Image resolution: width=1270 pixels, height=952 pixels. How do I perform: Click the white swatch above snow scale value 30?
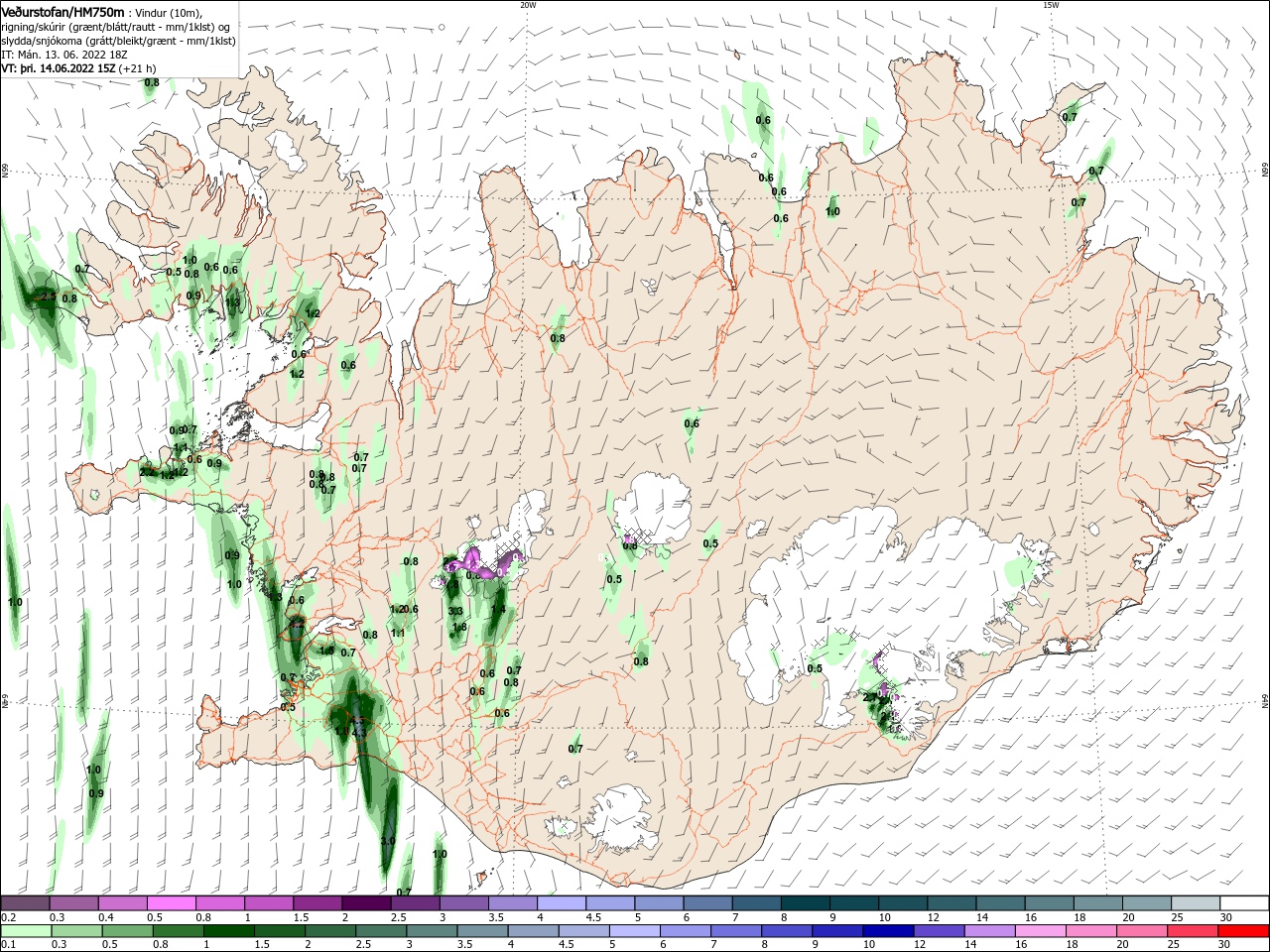[x=1244, y=903]
